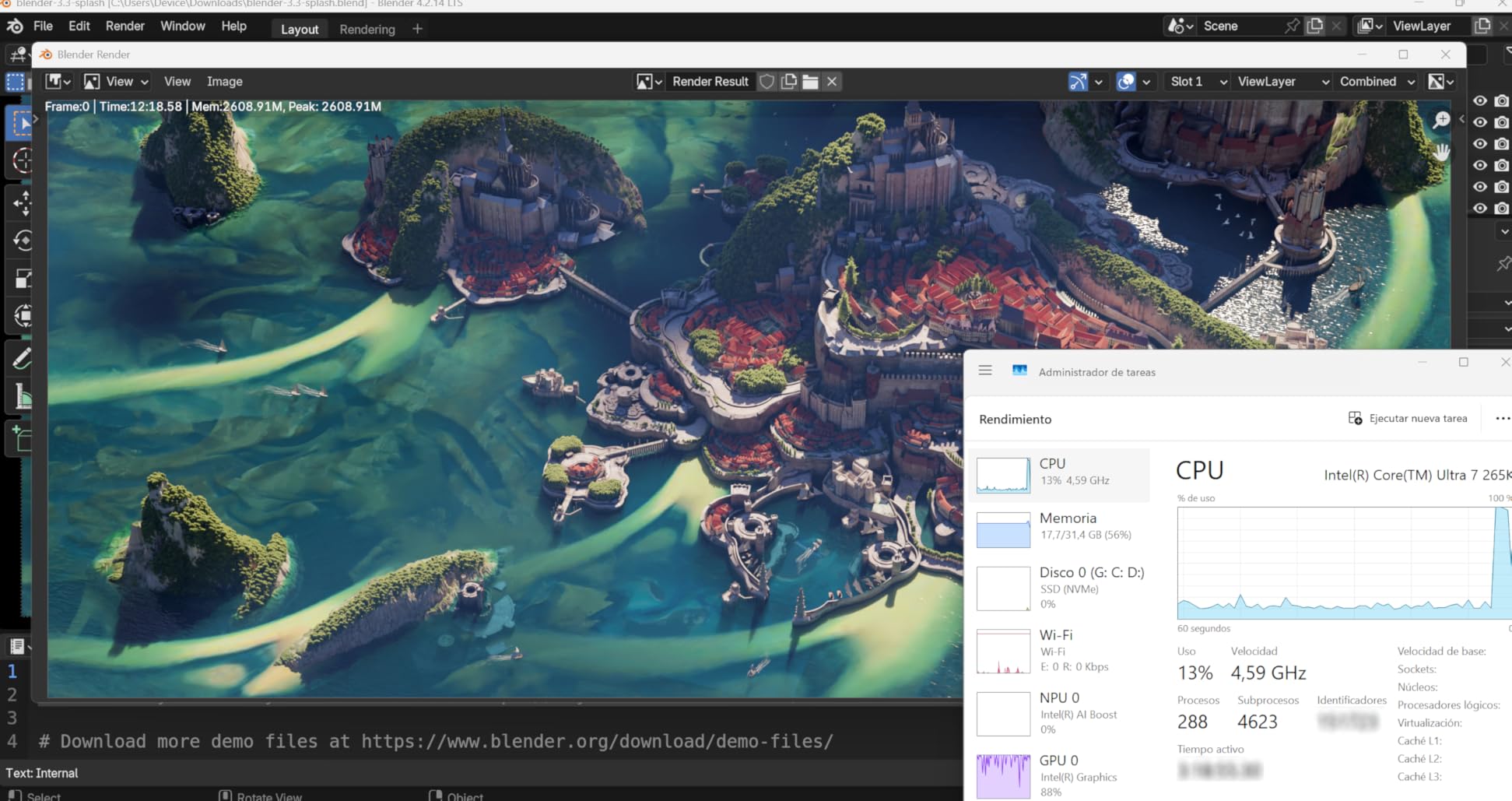Click the Blender logo in the Blender Render title bar
The height and width of the screenshot is (801, 1512).
tap(46, 54)
